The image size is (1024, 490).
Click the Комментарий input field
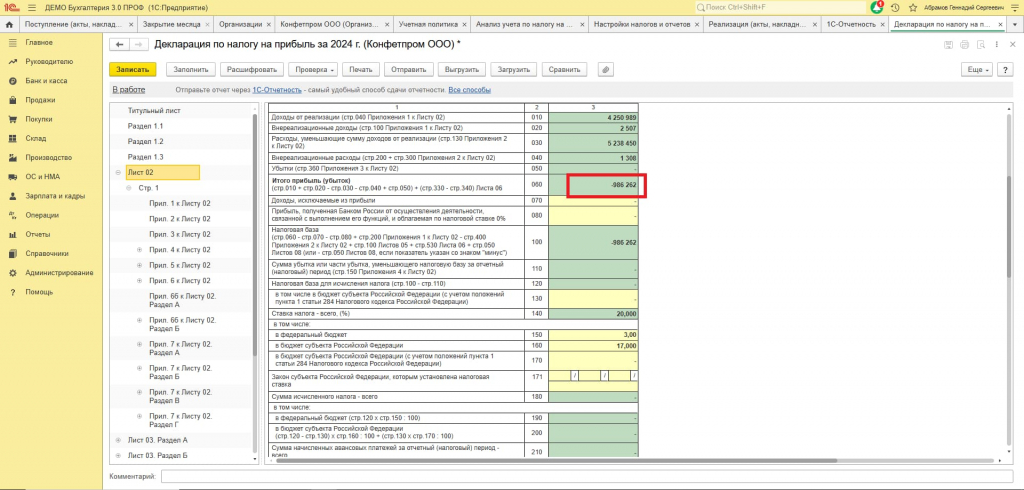pos(585,477)
